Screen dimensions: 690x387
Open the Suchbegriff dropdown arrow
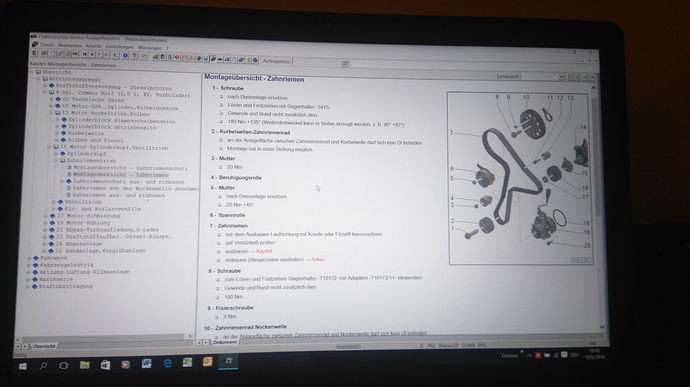coord(561,77)
